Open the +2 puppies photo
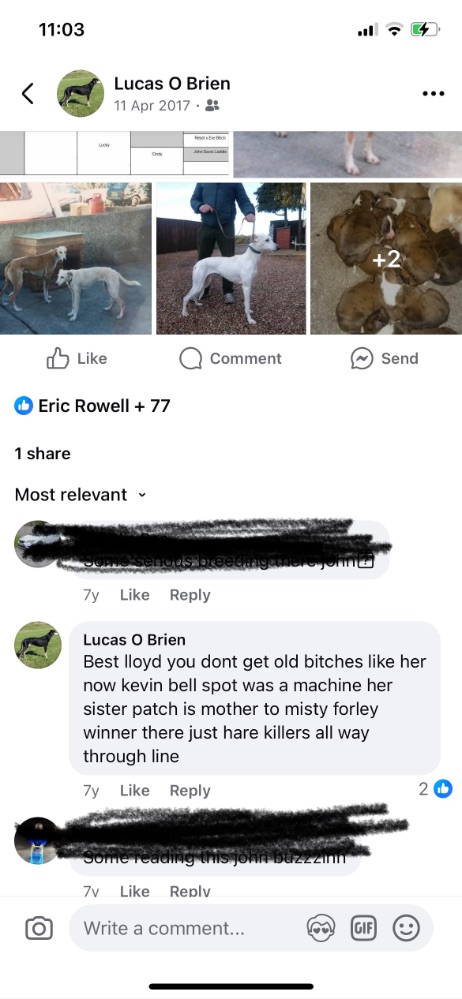 386,258
